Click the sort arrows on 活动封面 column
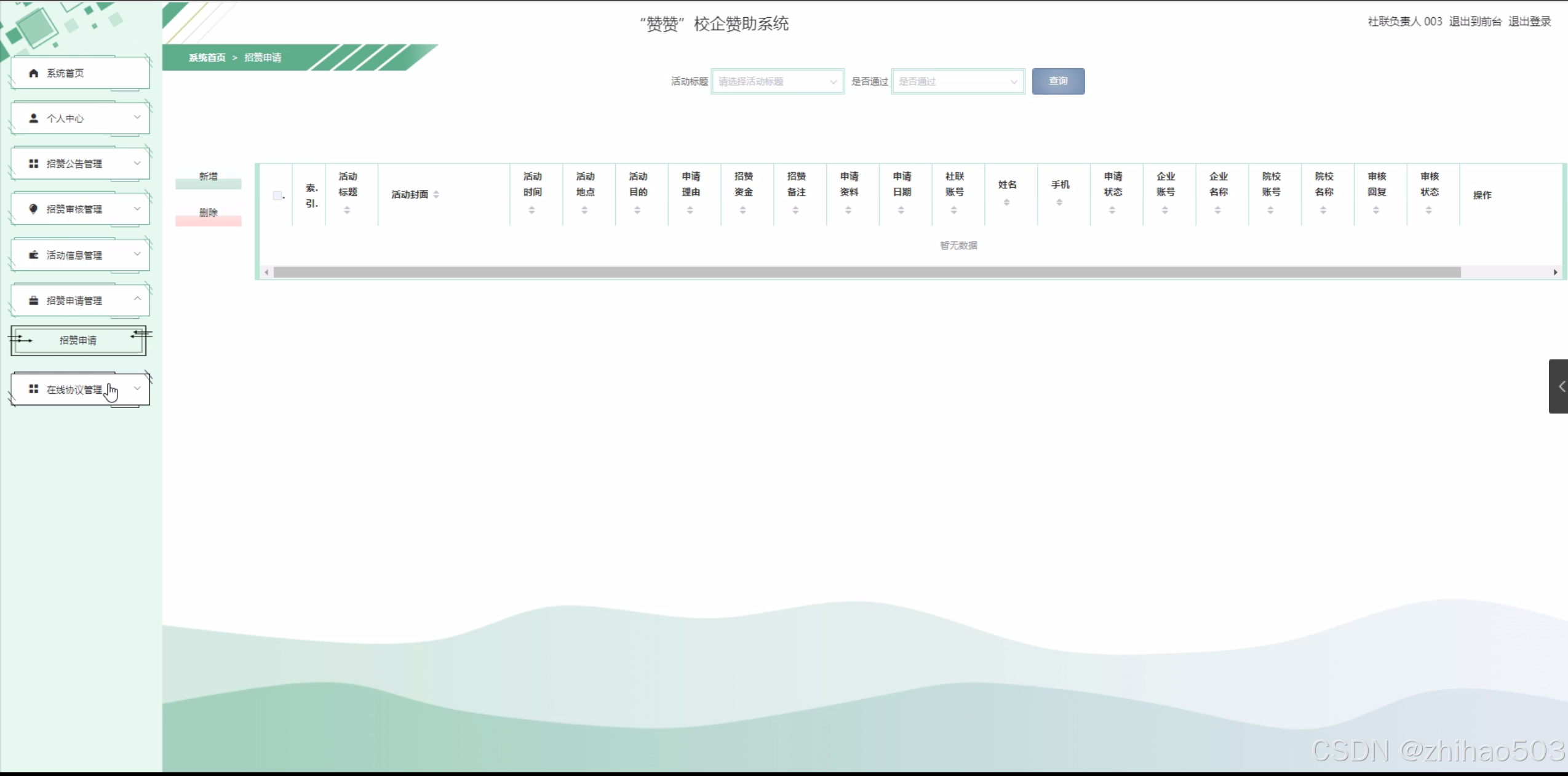Viewport: 1568px width, 776px height. click(x=436, y=194)
